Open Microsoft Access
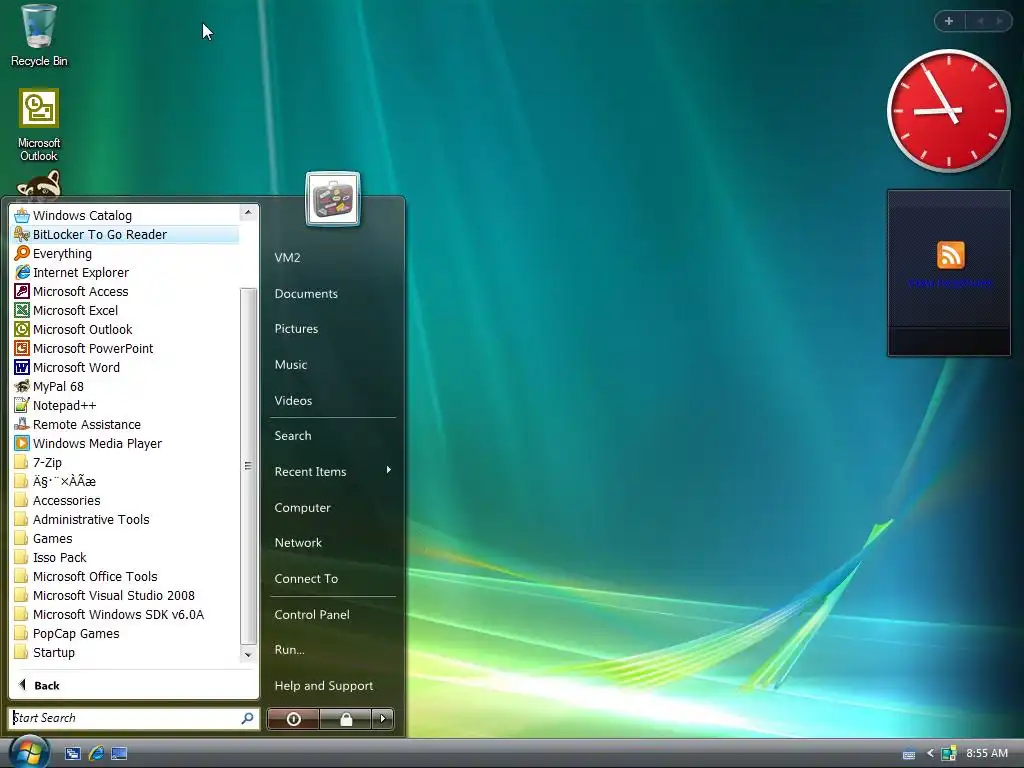 (x=125, y=291)
